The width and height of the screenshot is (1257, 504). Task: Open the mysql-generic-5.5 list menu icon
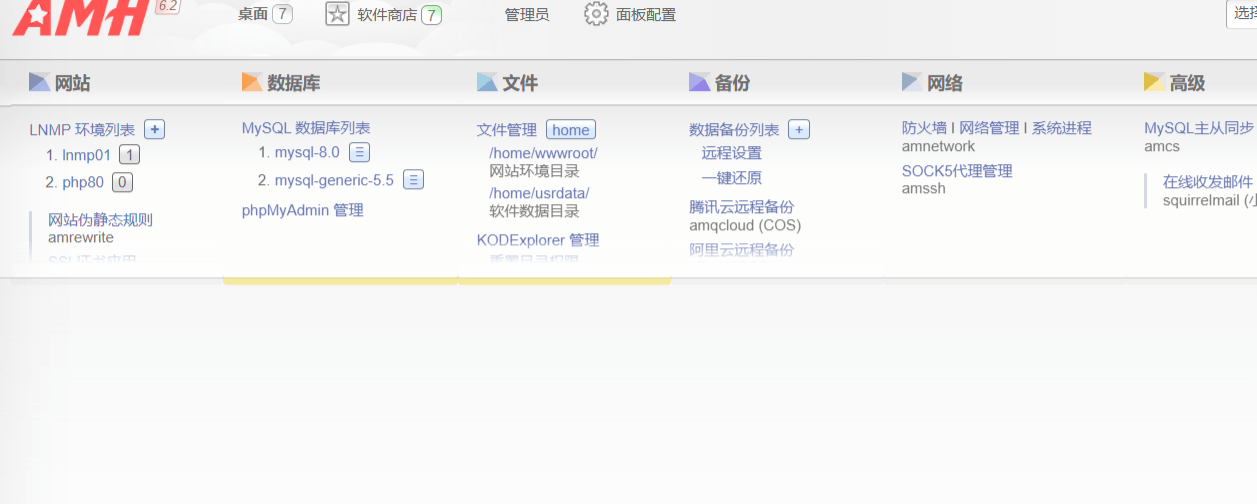(x=413, y=180)
